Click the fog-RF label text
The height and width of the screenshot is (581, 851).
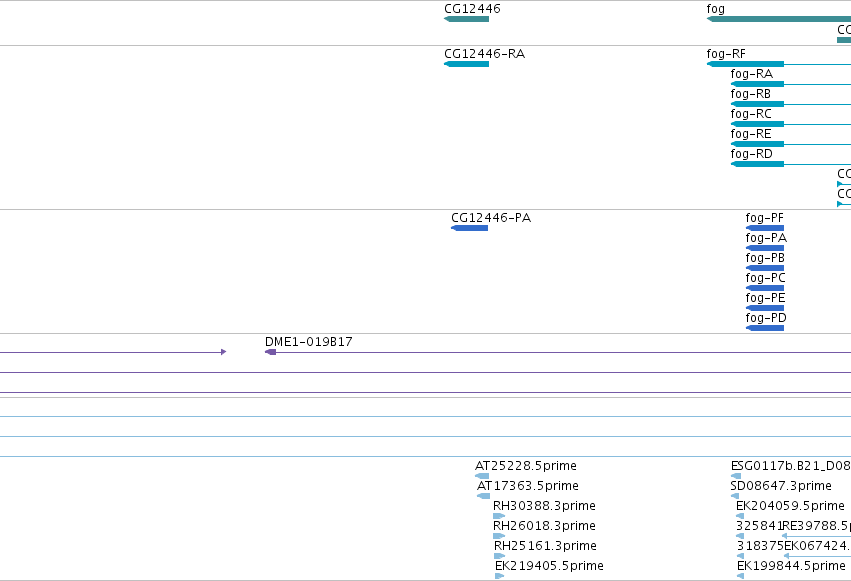click(726, 54)
